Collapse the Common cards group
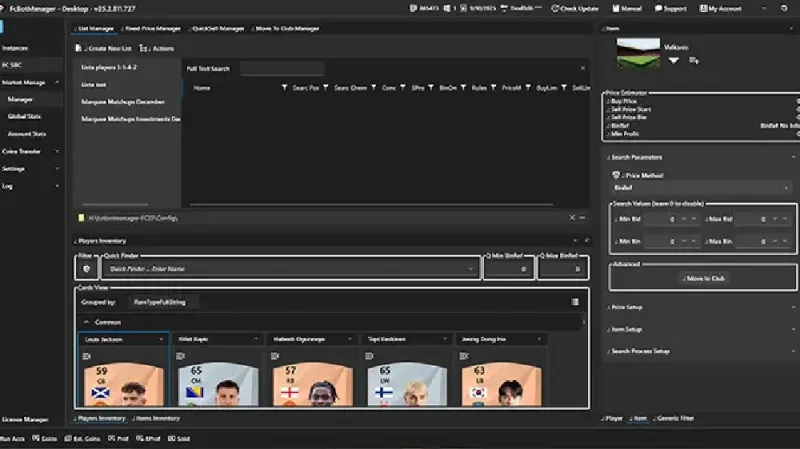The width and height of the screenshot is (800, 449). click(86, 322)
